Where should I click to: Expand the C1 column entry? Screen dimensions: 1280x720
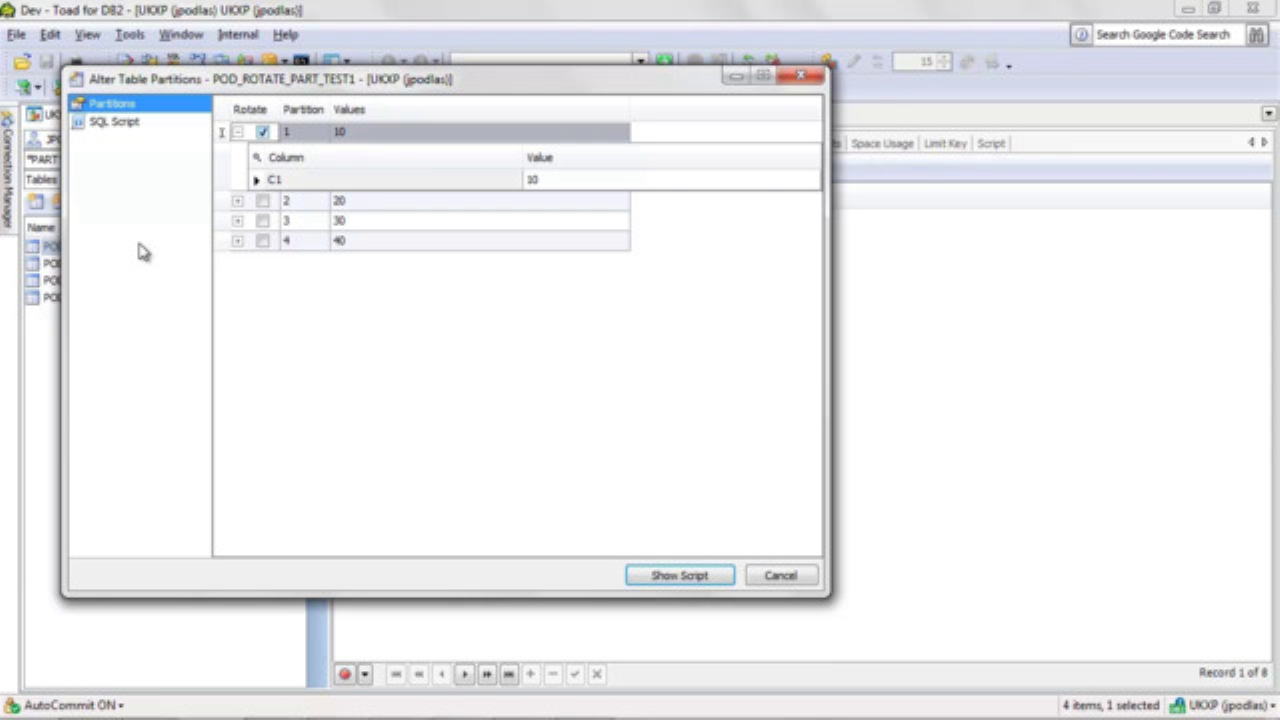click(x=256, y=179)
